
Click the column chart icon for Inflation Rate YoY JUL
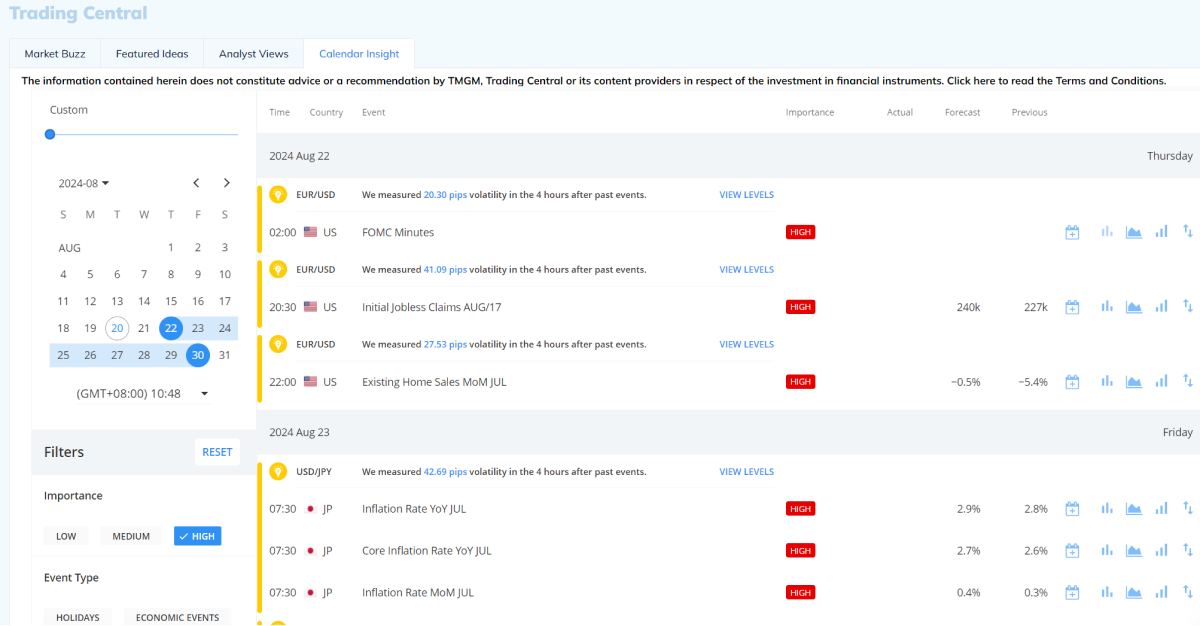coord(1161,508)
